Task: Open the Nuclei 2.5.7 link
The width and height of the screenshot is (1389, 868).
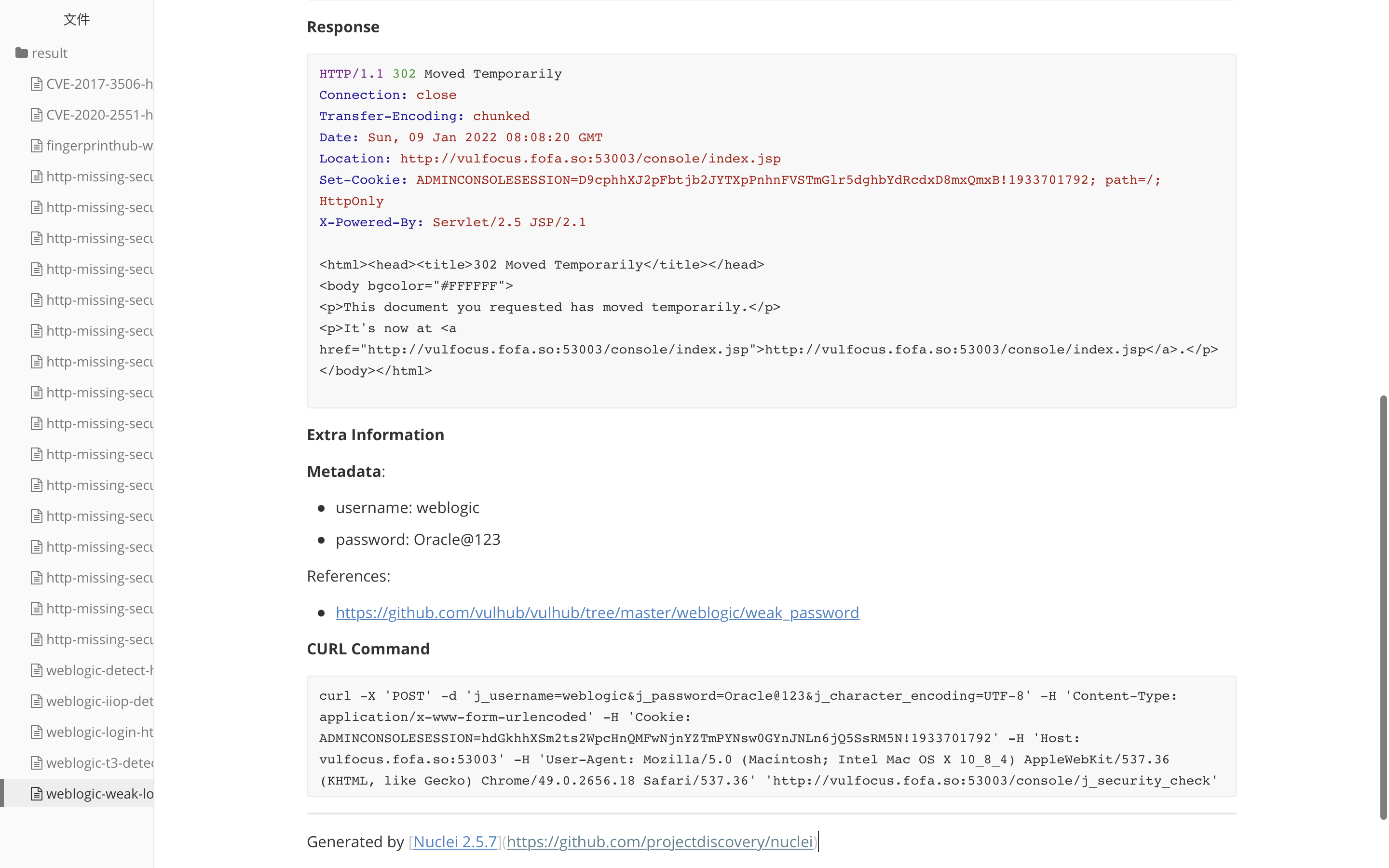Action: pos(455,841)
